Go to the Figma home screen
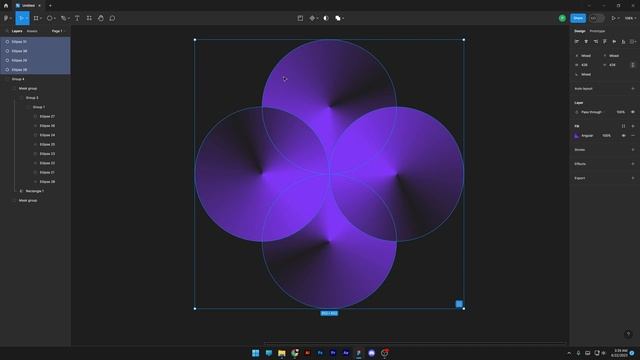This screenshot has height=360, width=640. point(6,6)
